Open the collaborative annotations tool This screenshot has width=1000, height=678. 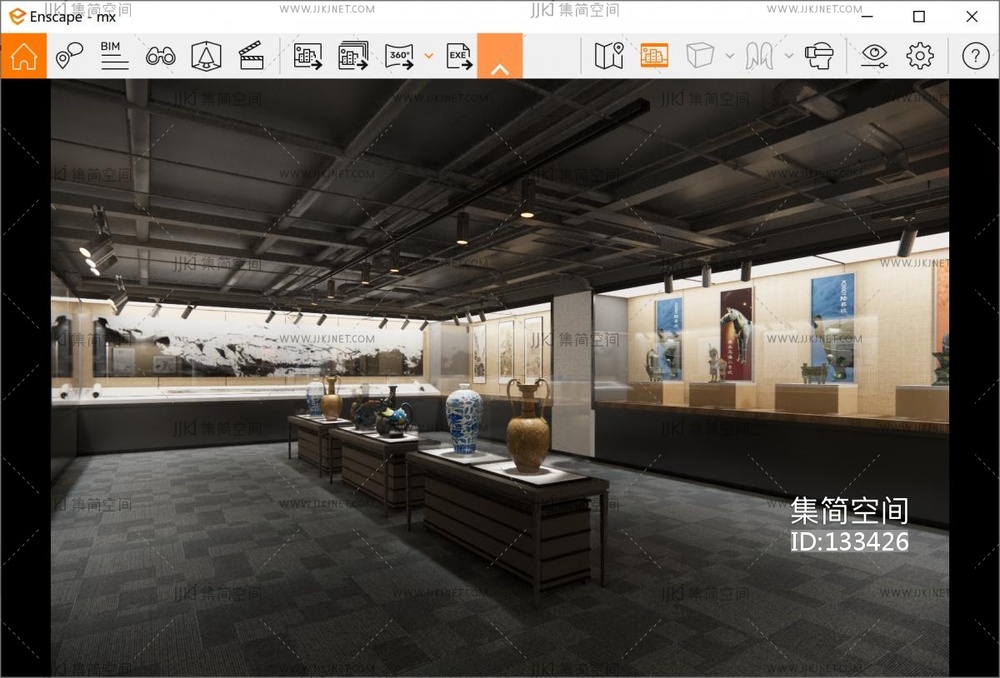[68, 56]
